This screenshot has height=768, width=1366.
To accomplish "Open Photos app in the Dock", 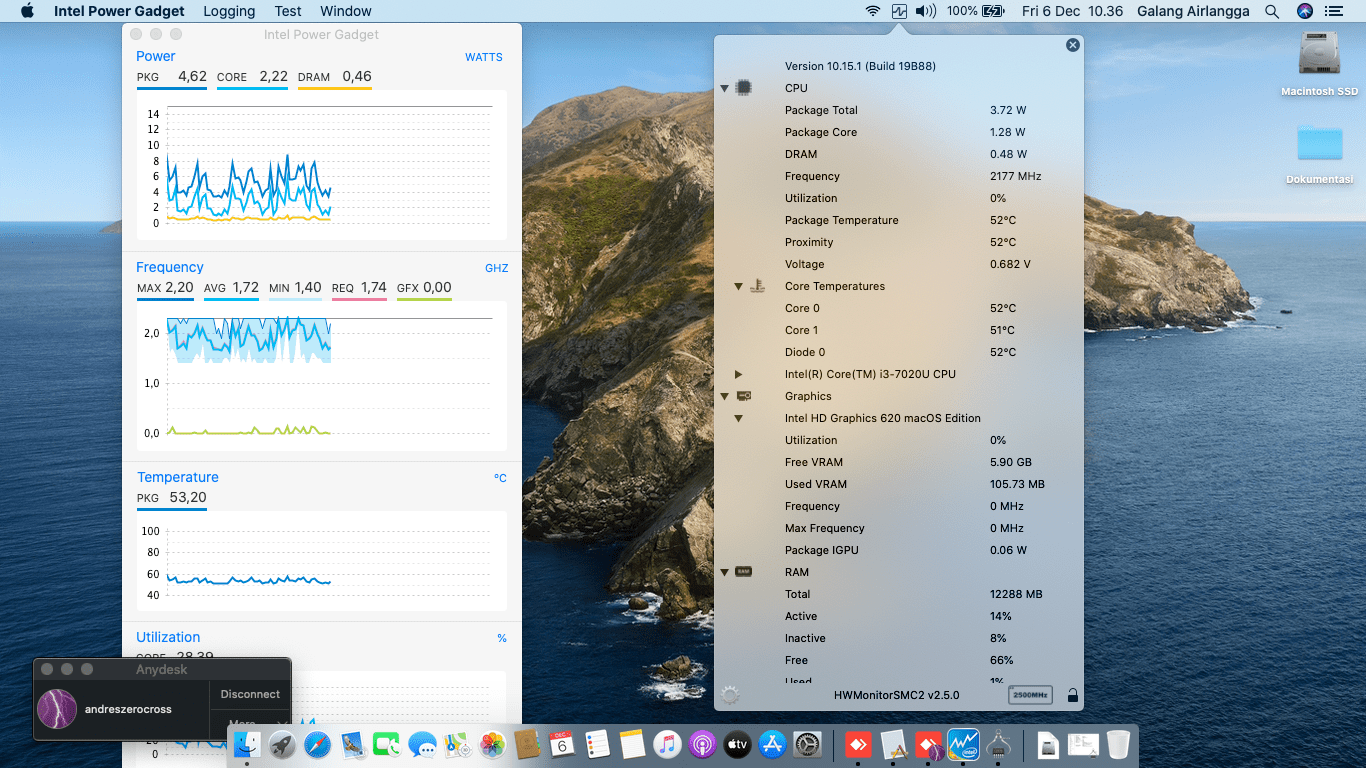I will click(x=492, y=744).
